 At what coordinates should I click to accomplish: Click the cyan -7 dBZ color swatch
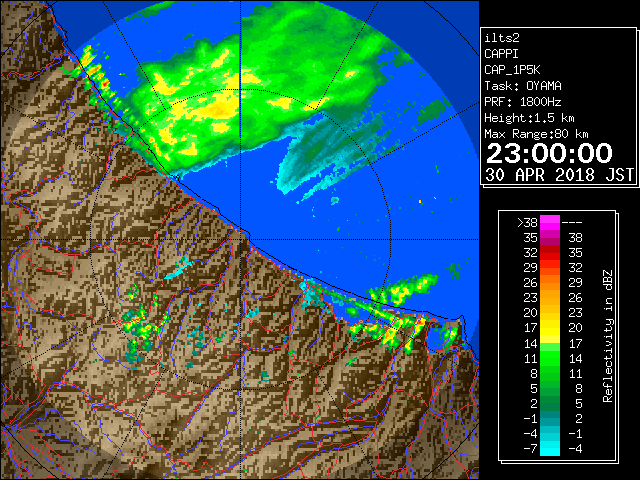tap(550, 448)
